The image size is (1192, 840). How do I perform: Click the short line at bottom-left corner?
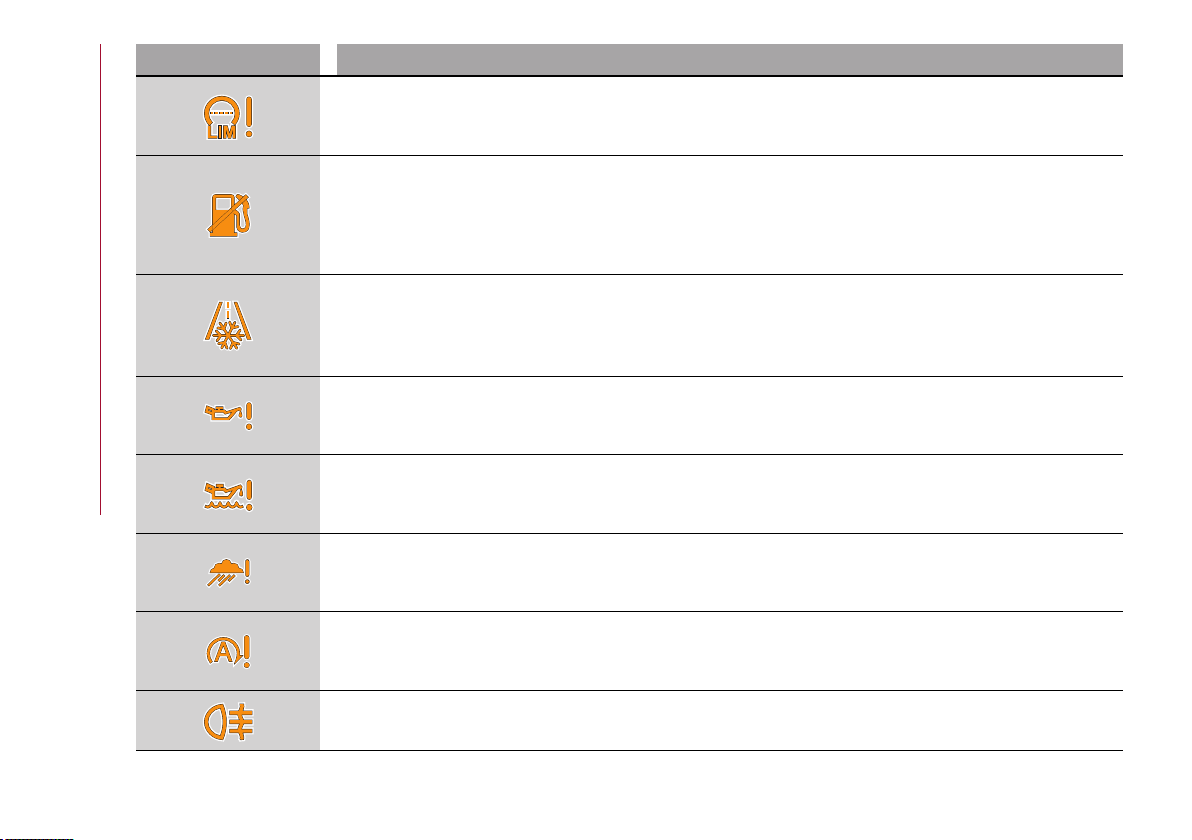pos(36,838)
